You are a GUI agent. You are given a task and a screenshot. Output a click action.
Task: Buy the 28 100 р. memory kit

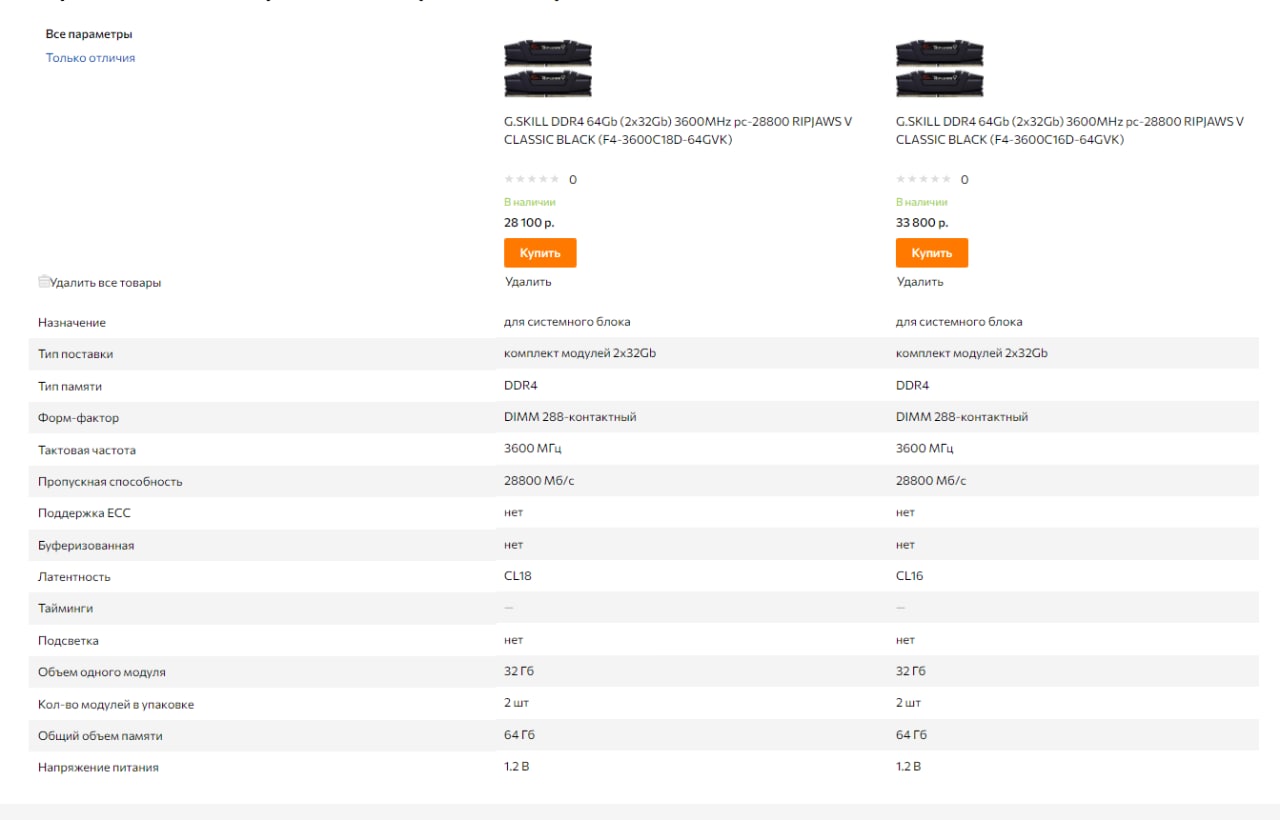point(540,253)
